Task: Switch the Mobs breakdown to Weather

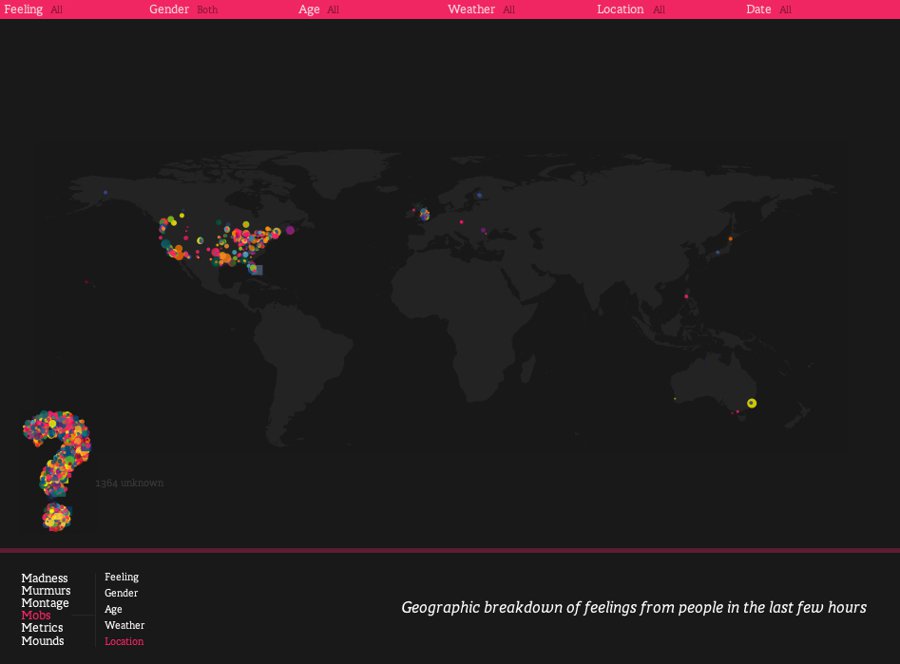Action: point(124,625)
